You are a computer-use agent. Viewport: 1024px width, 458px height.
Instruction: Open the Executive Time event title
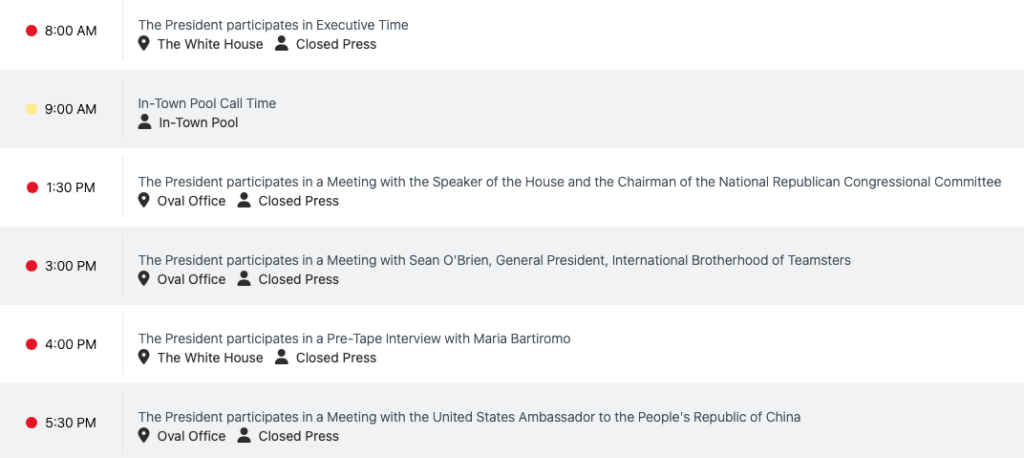click(x=273, y=25)
